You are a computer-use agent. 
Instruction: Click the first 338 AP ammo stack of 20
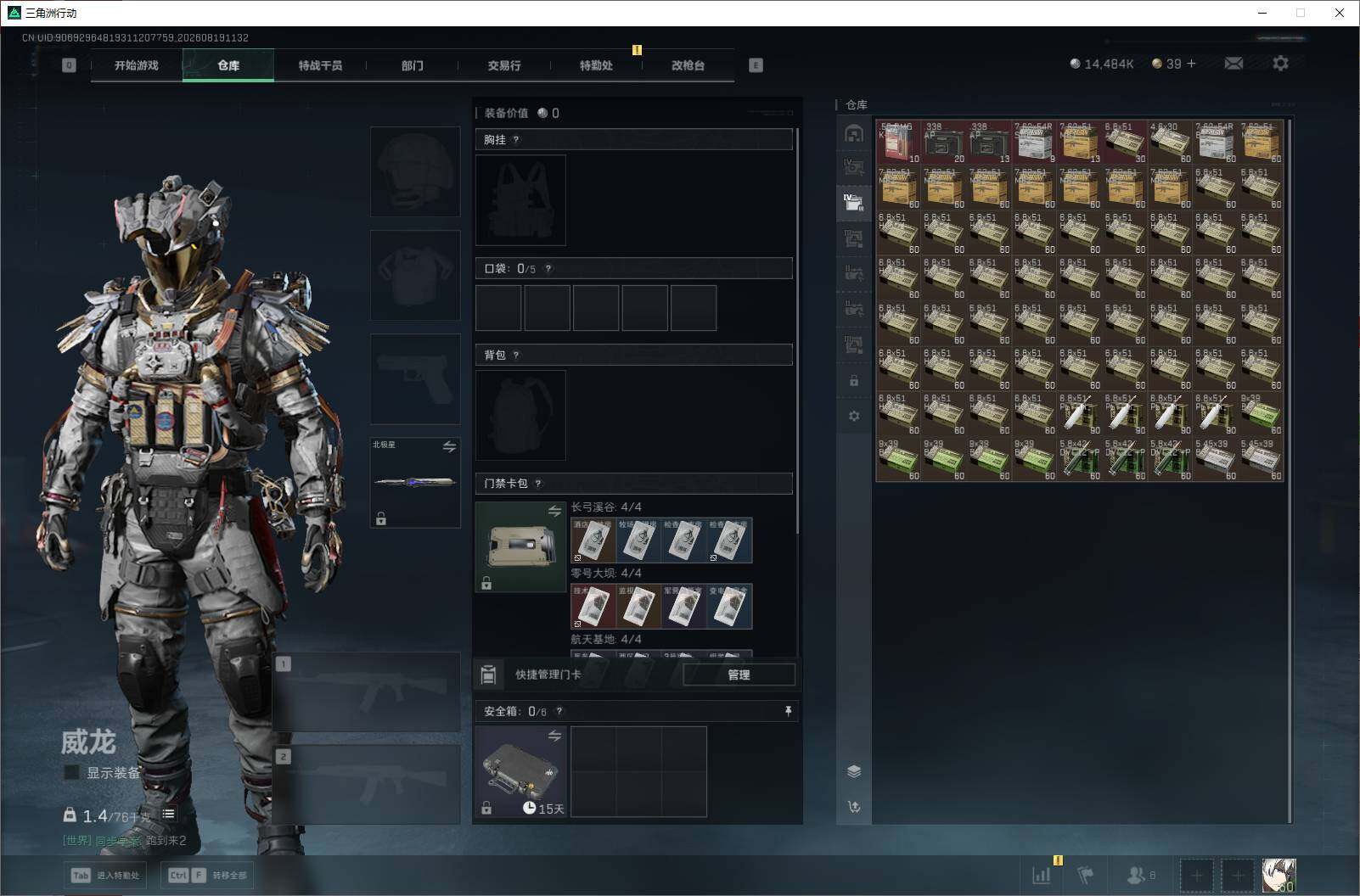(x=944, y=142)
